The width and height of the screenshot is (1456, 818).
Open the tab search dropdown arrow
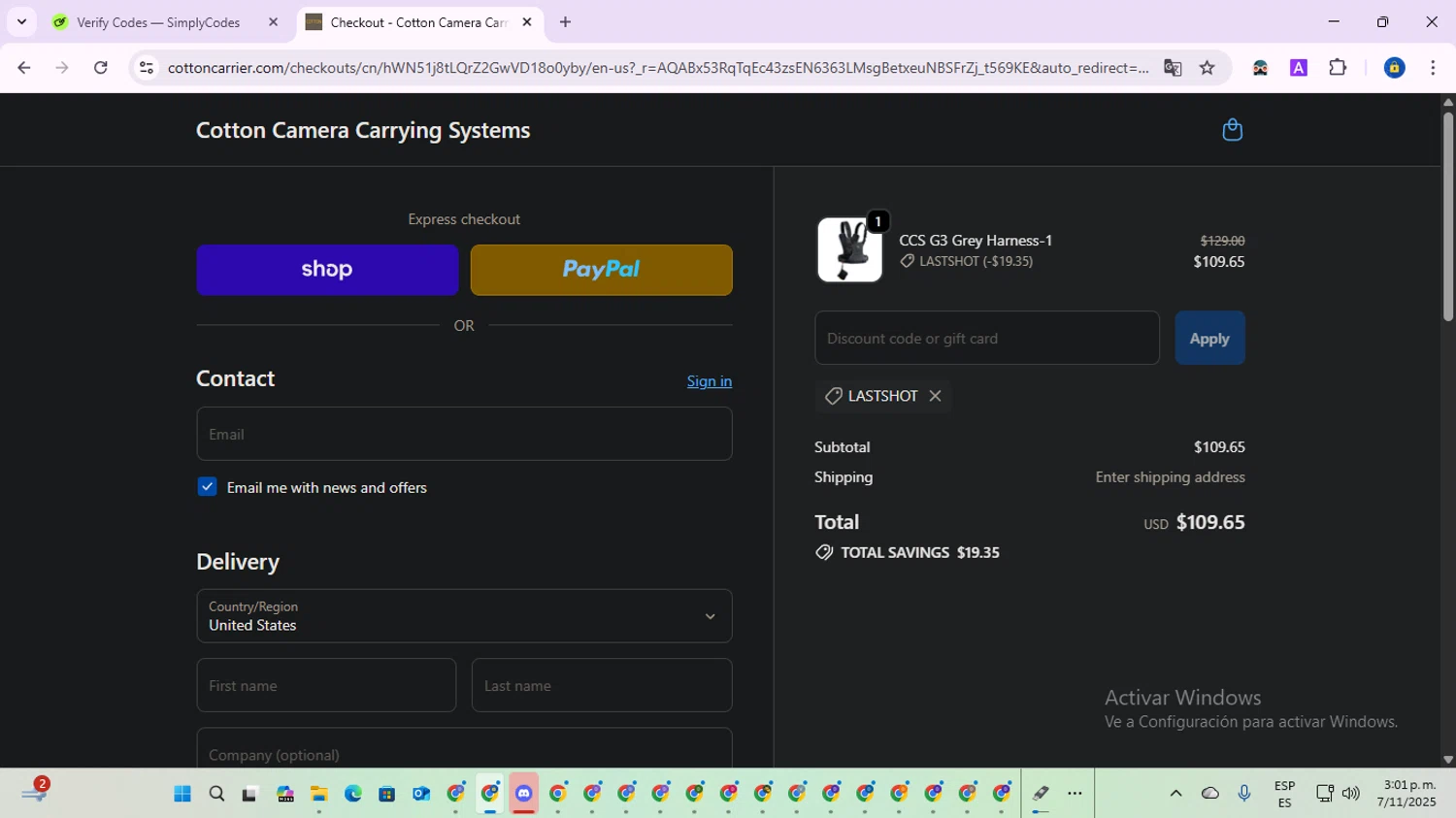pyautogui.click(x=21, y=22)
